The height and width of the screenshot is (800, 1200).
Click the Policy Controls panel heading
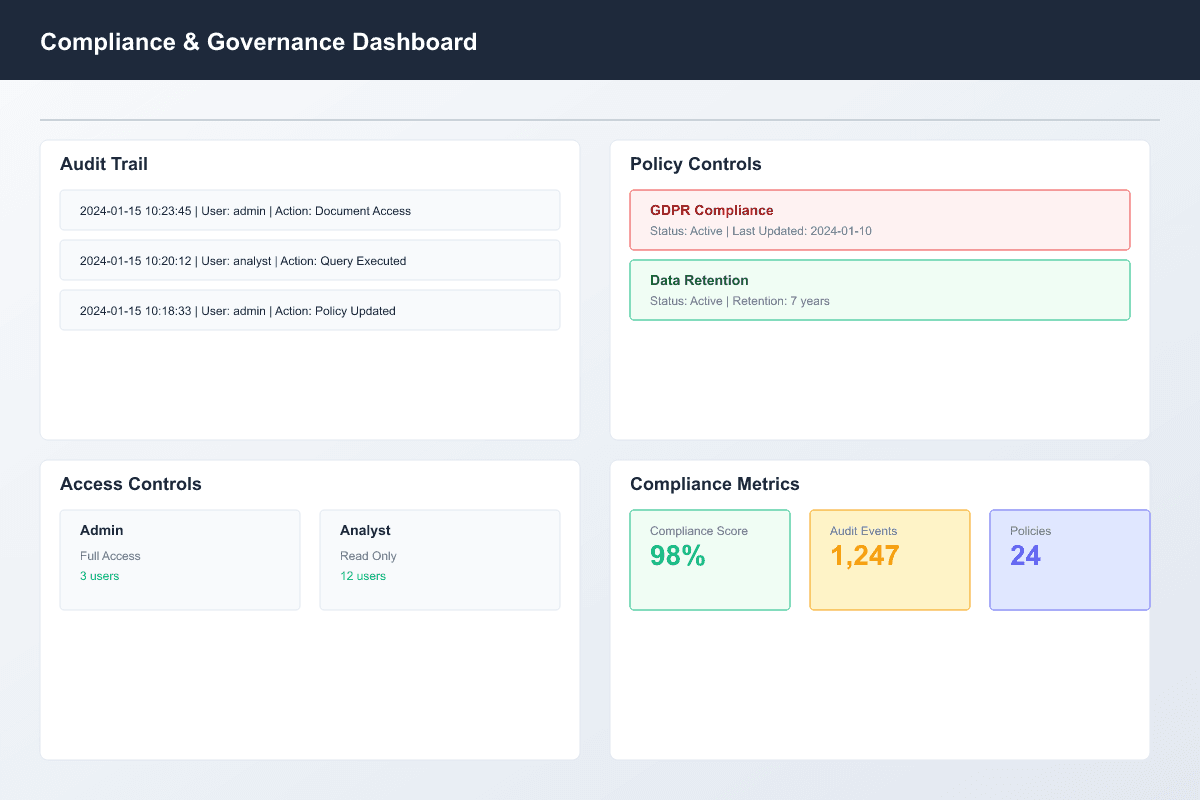point(696,164)
